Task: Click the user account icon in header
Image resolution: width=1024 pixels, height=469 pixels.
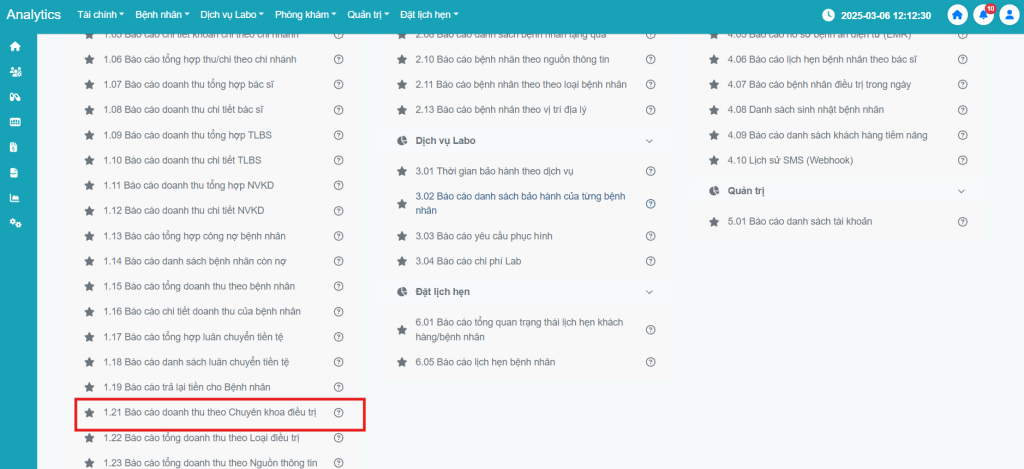Action: point(1008,15)
